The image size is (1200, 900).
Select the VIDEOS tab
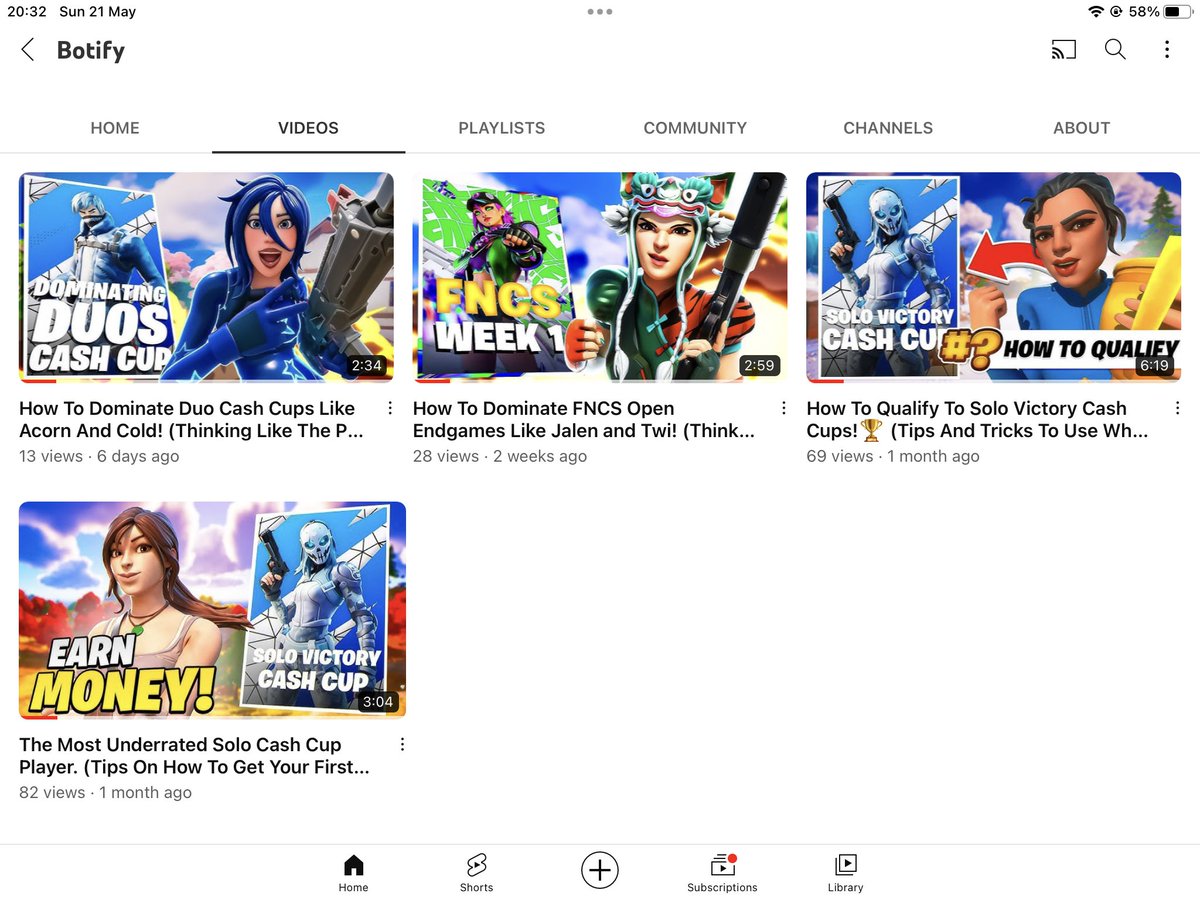tap(308, 128)
